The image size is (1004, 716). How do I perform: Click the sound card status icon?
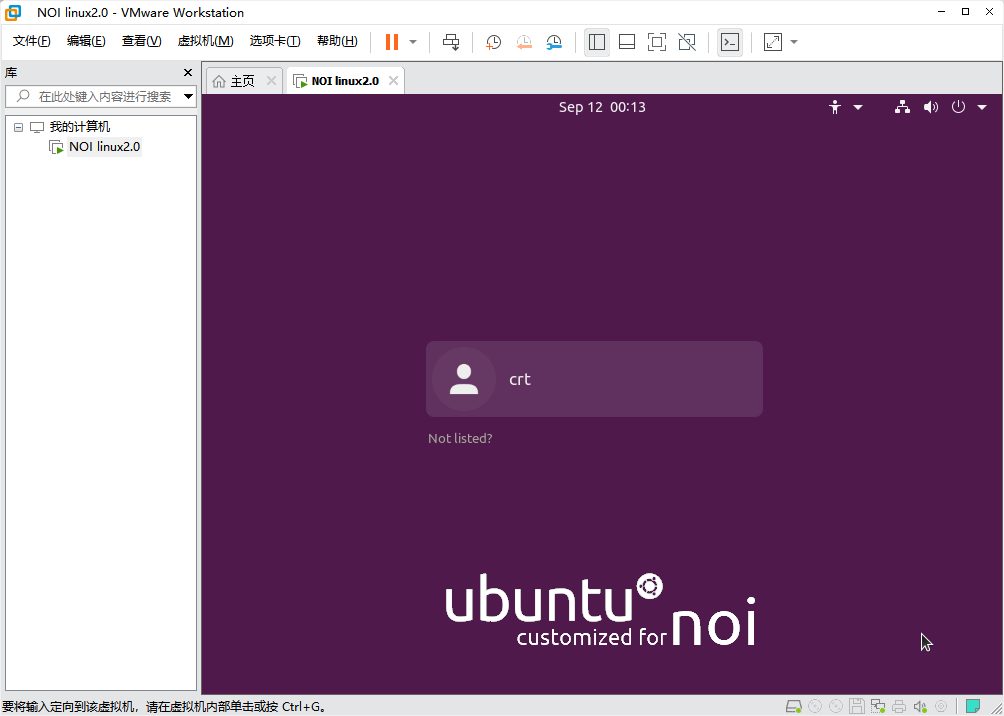[920, 706]
